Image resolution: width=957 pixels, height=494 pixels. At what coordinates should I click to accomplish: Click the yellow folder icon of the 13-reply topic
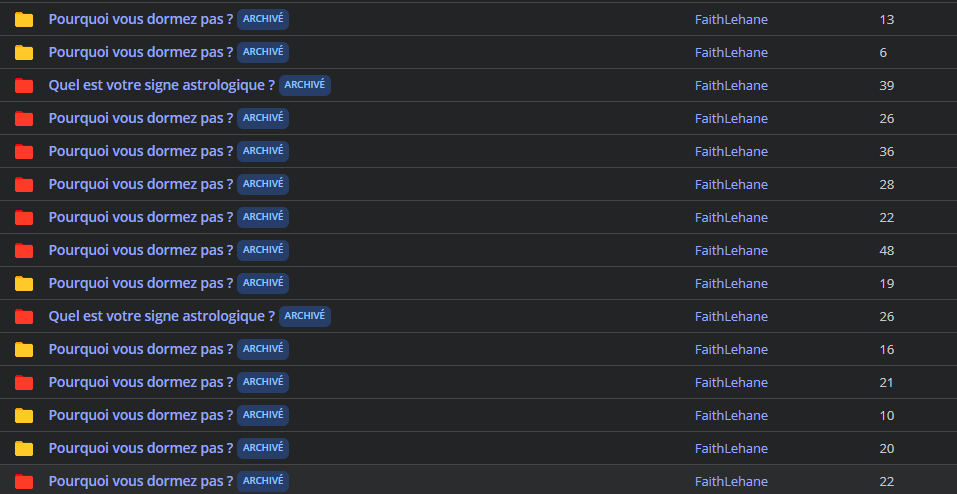[24, 20]
